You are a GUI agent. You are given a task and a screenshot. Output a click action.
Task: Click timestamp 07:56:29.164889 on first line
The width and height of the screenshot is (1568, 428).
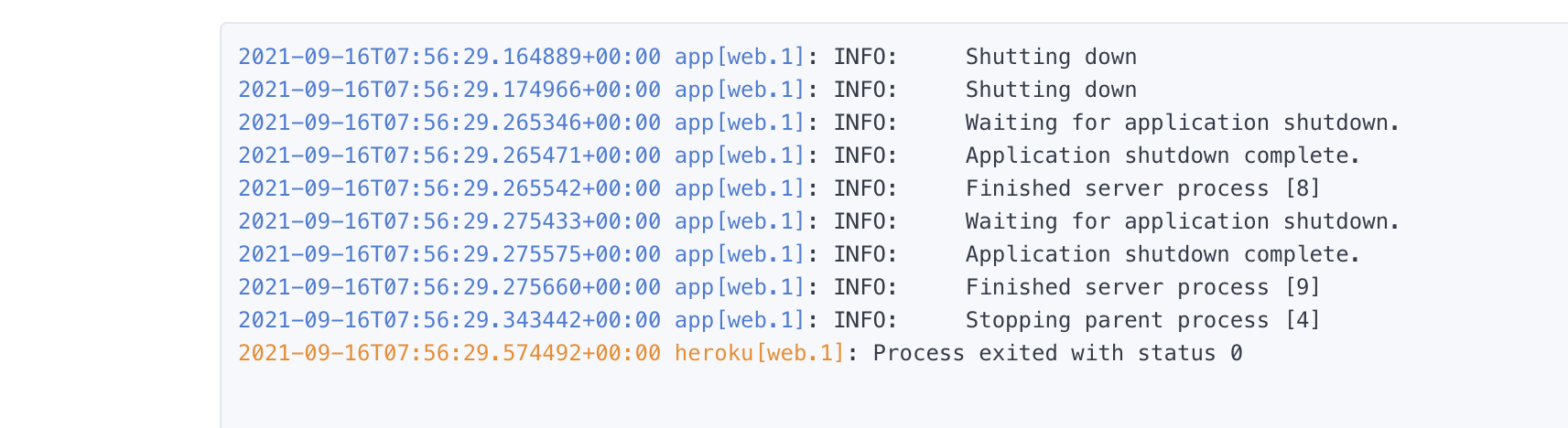[x=449, y=57]
